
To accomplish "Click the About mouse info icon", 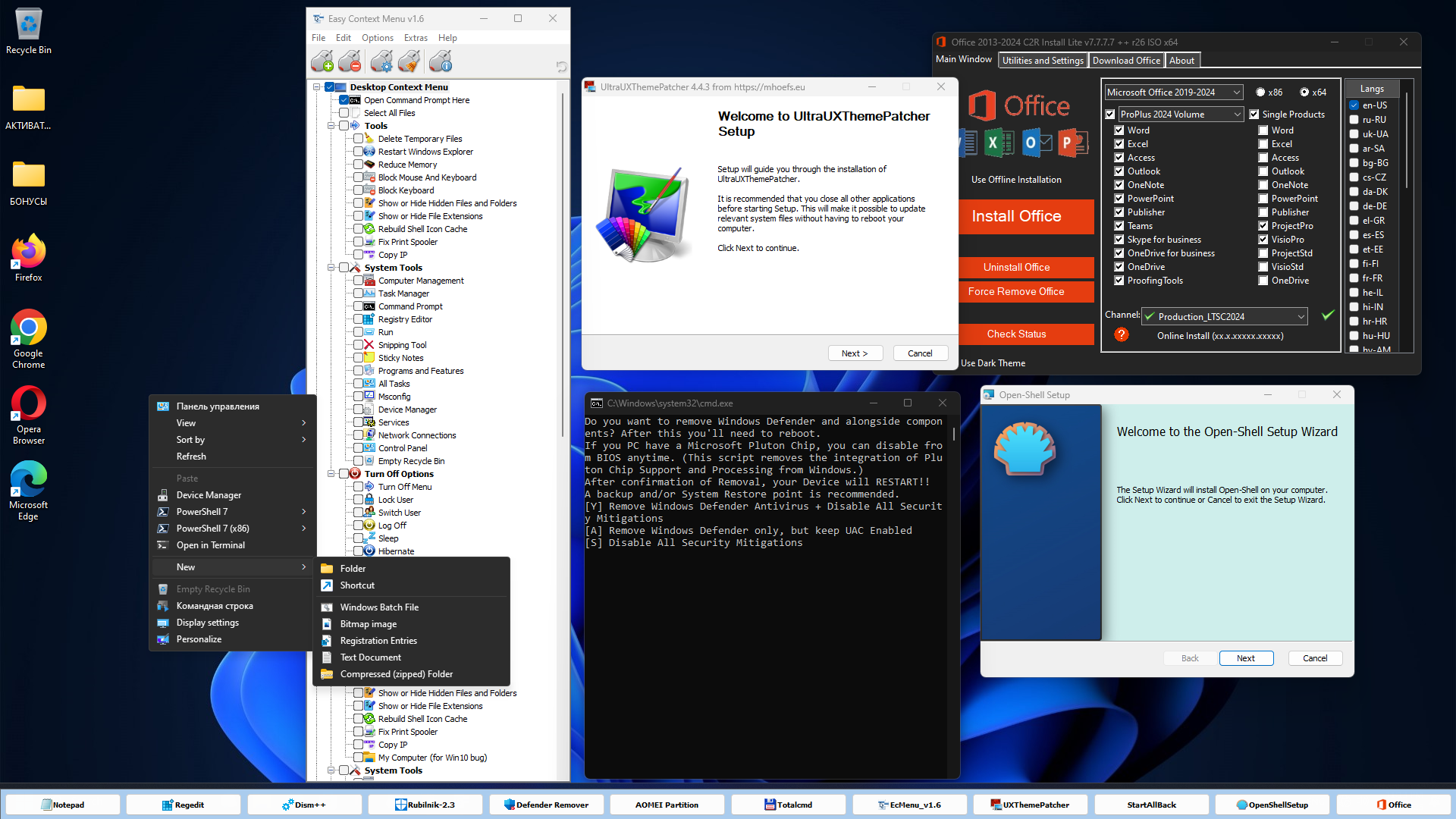I will click(x=441, y=61).
